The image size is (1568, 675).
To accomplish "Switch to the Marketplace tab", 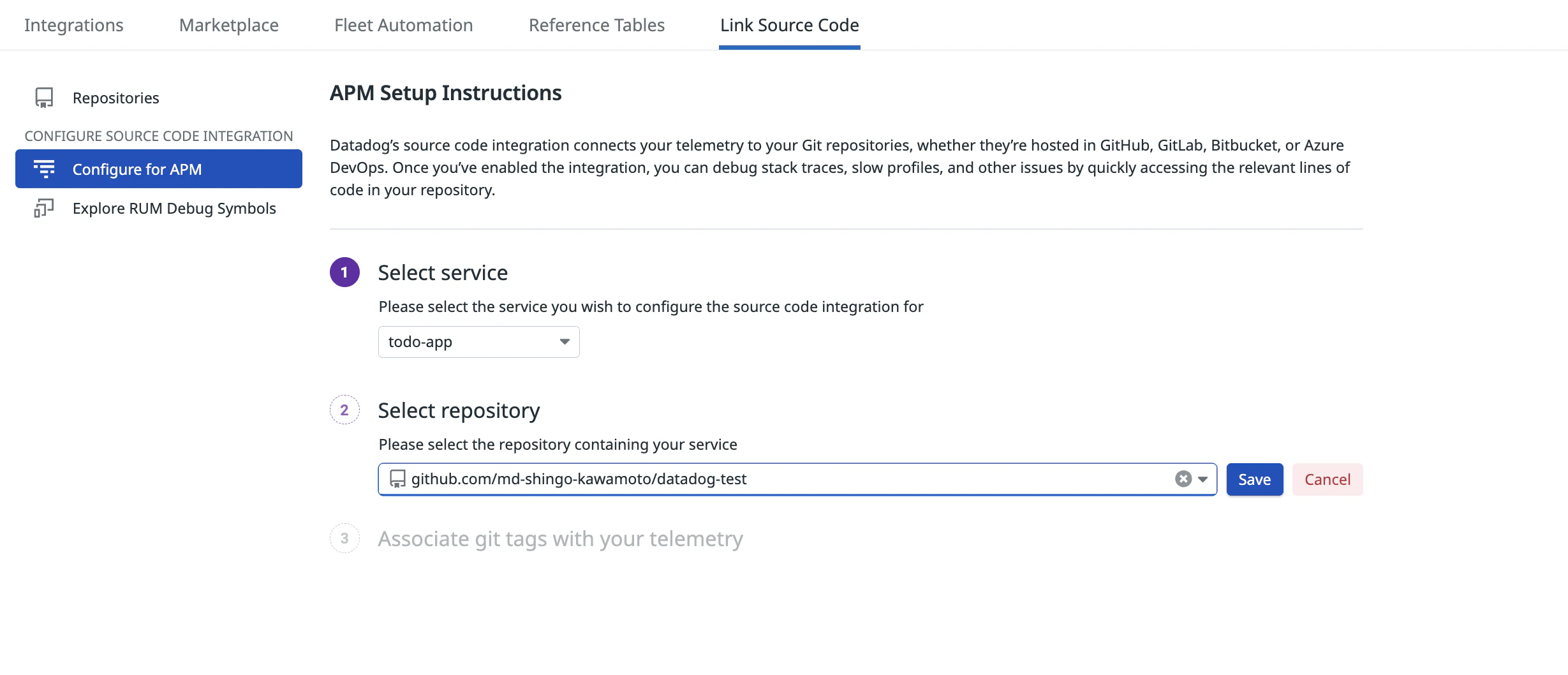I will [x=229, y=25].
